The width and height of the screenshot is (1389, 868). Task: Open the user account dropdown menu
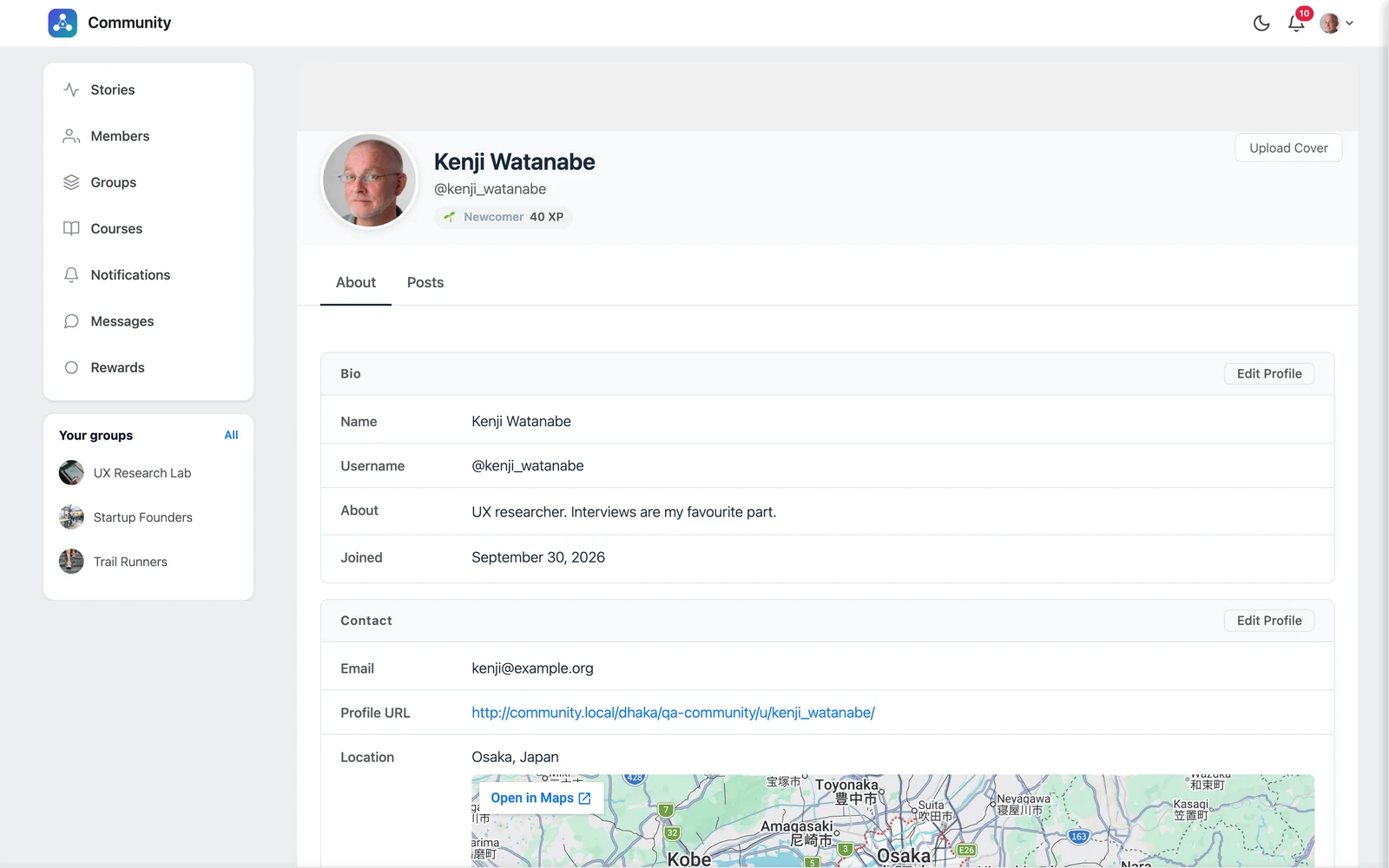pos(1337,23)
